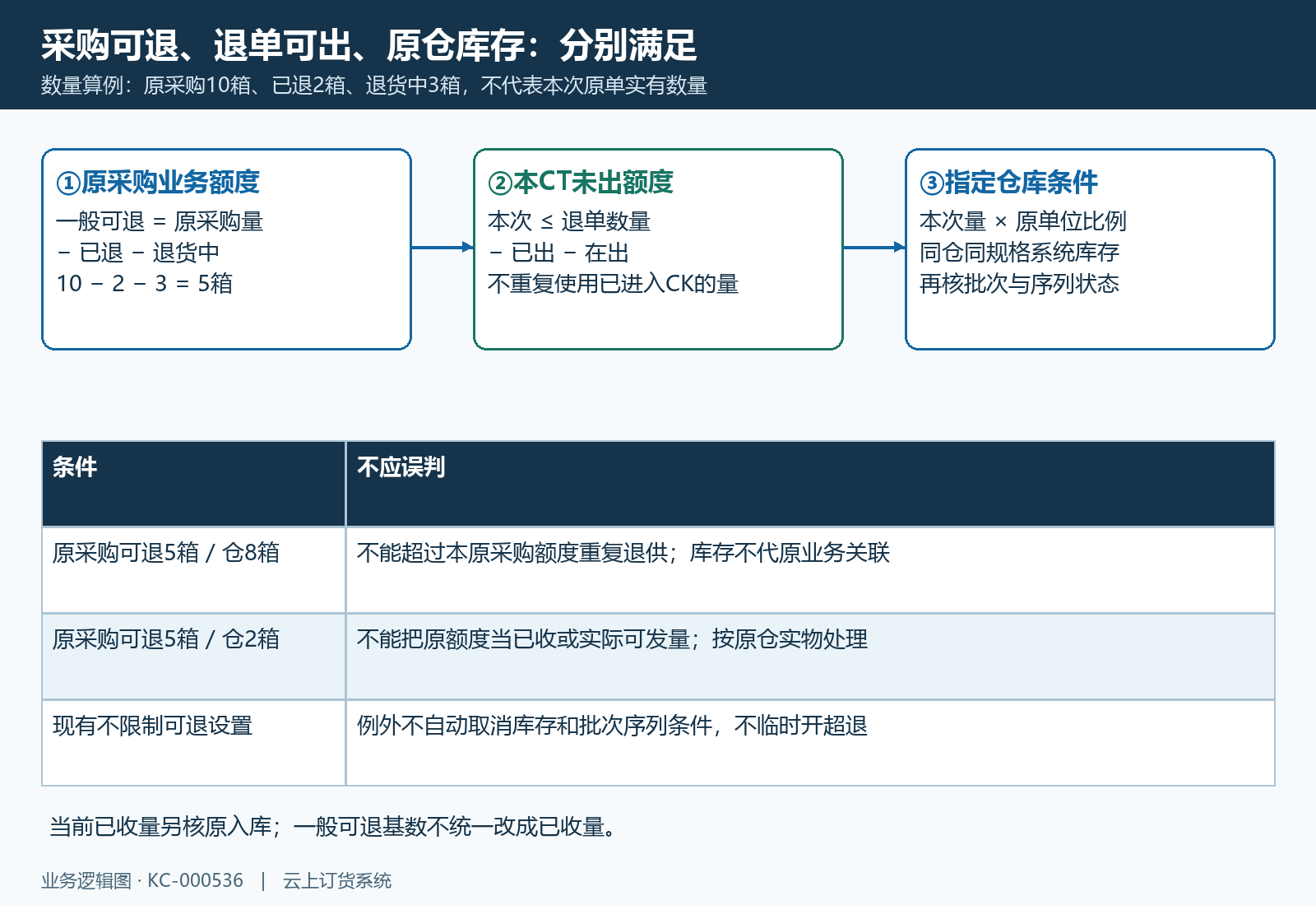Click the line 一般可退 = 原采购量
The image size is (1316, 905).
coord(160,221)
